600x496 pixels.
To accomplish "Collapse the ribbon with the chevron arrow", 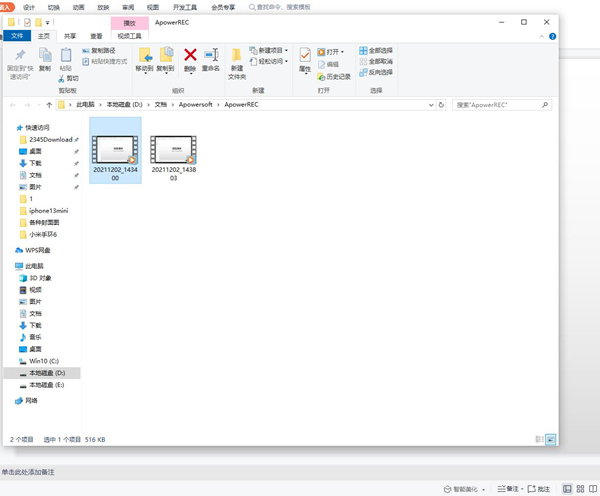I will pyautogui.click(x=541, y=36).
